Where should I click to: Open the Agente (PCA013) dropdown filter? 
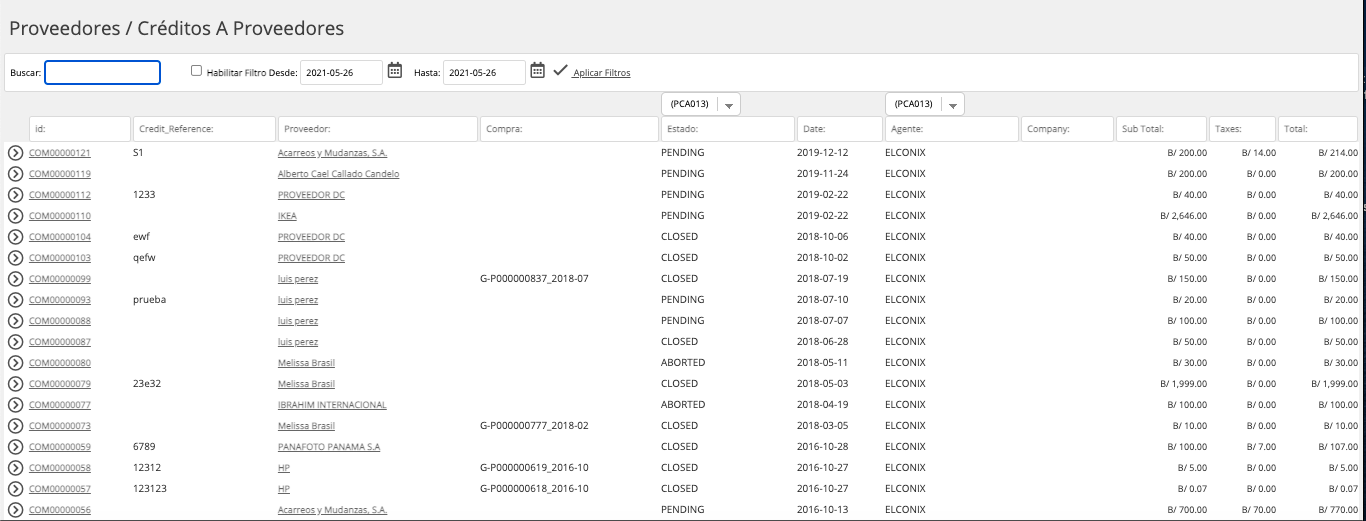[925, 104]
